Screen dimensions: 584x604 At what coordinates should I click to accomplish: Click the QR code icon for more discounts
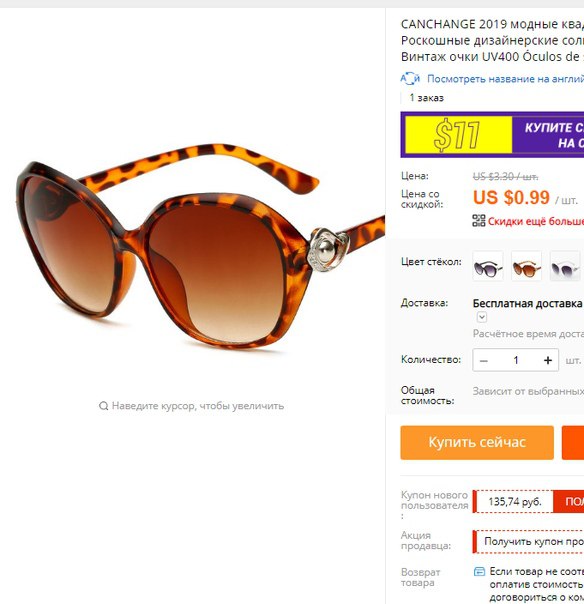479,221
